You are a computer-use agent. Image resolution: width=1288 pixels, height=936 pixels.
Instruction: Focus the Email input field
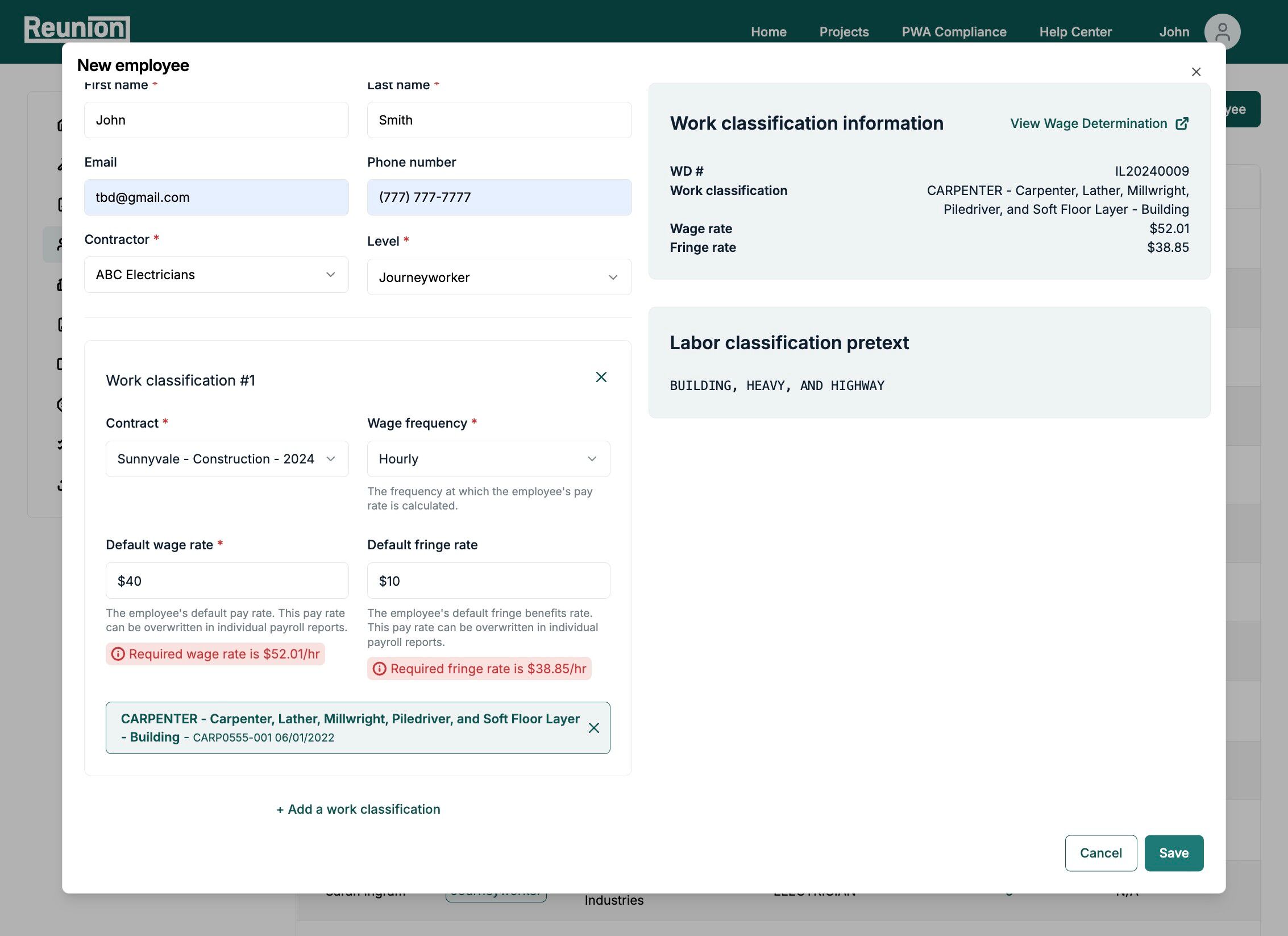[216, 197]
